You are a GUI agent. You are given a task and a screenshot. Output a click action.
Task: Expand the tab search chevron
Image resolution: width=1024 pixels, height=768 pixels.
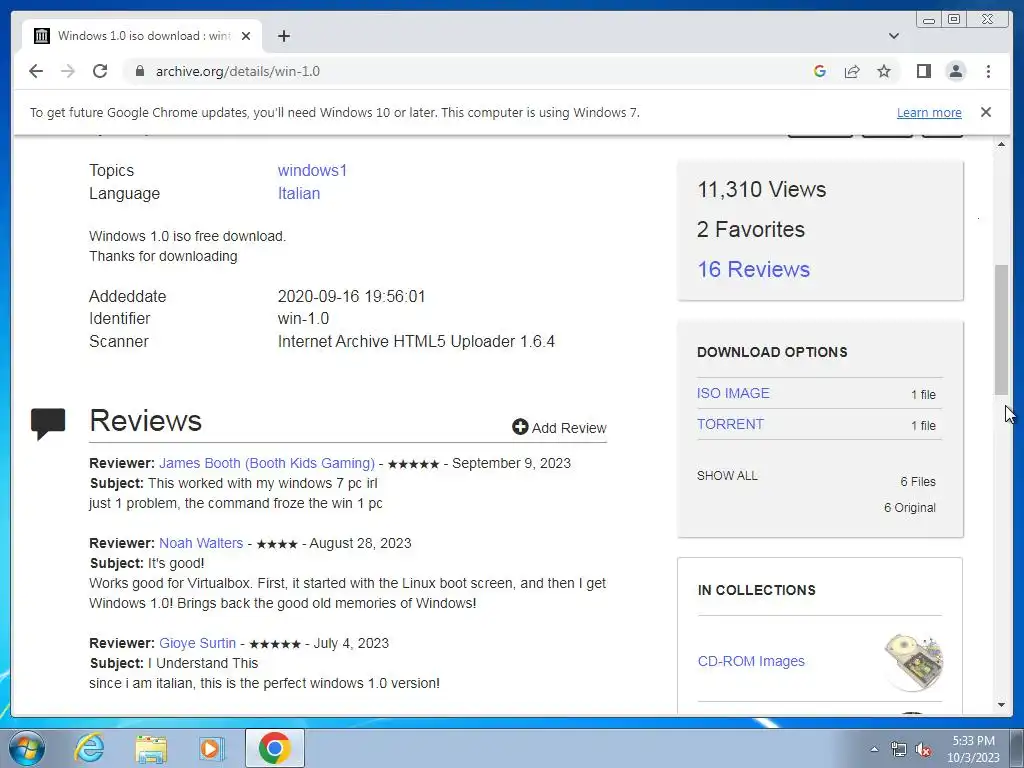tap(894, 36)
